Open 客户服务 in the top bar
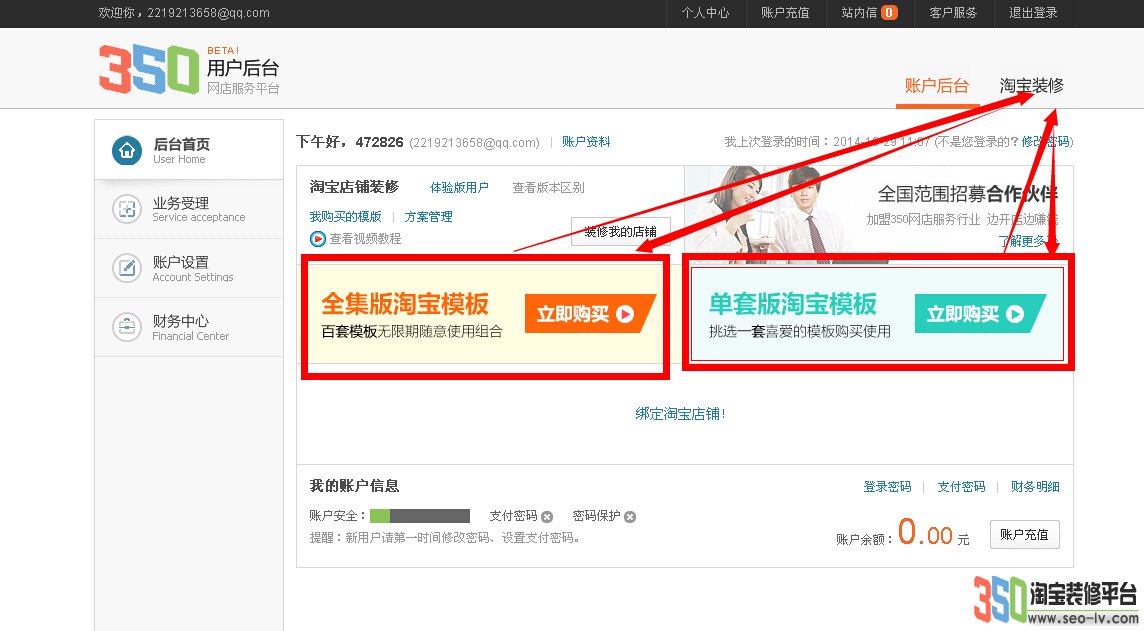This screenshot has height=631, width=1144. tap(953, 12)
